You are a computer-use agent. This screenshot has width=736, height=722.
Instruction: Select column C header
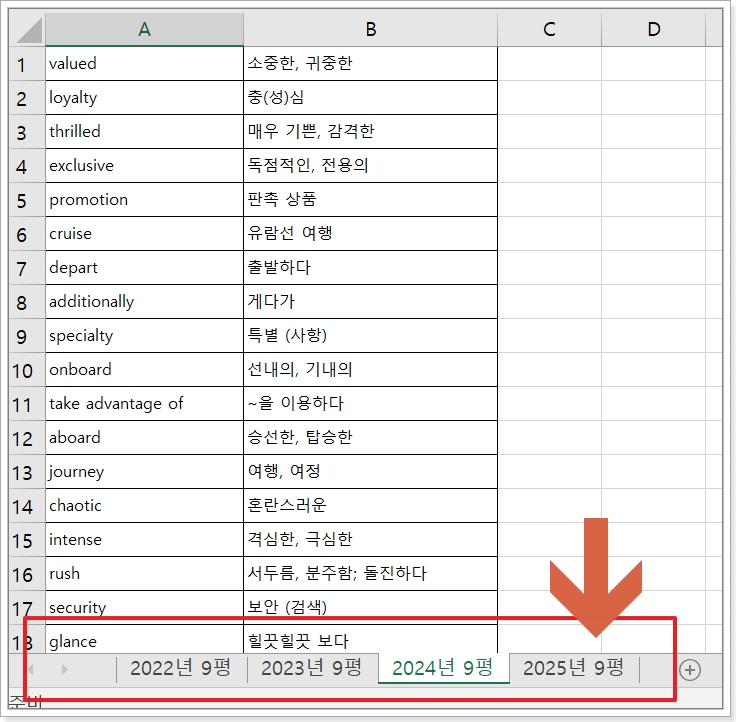click(549, 30)
